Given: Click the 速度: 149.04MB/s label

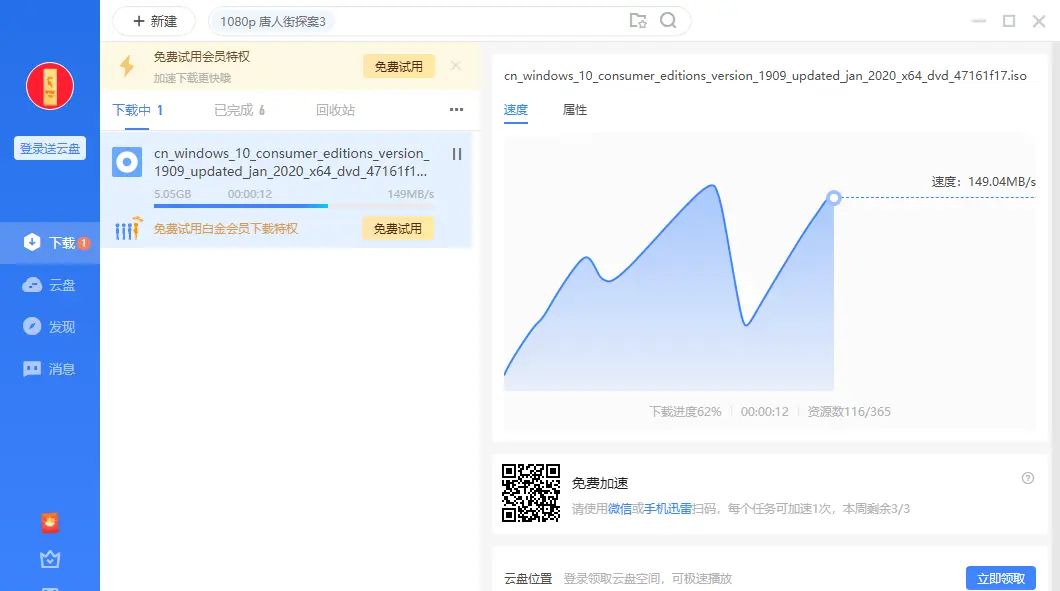Looking at the screenshot, I should point(984,181).
